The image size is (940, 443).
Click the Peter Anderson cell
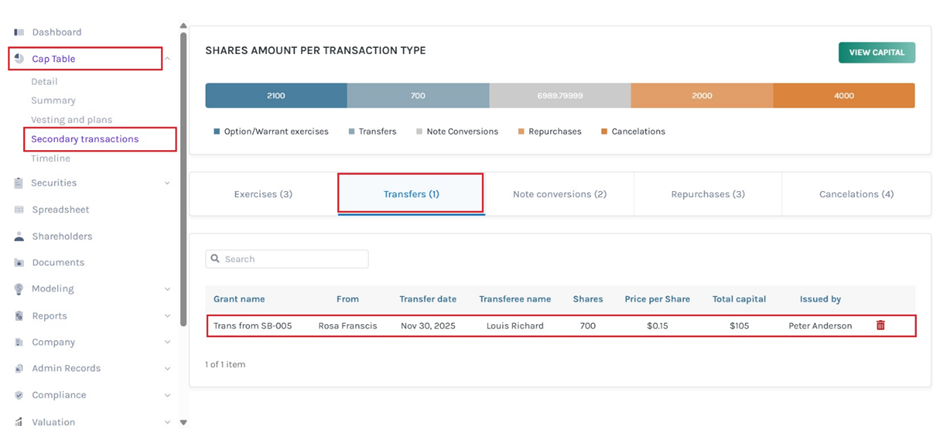(820, 326)
